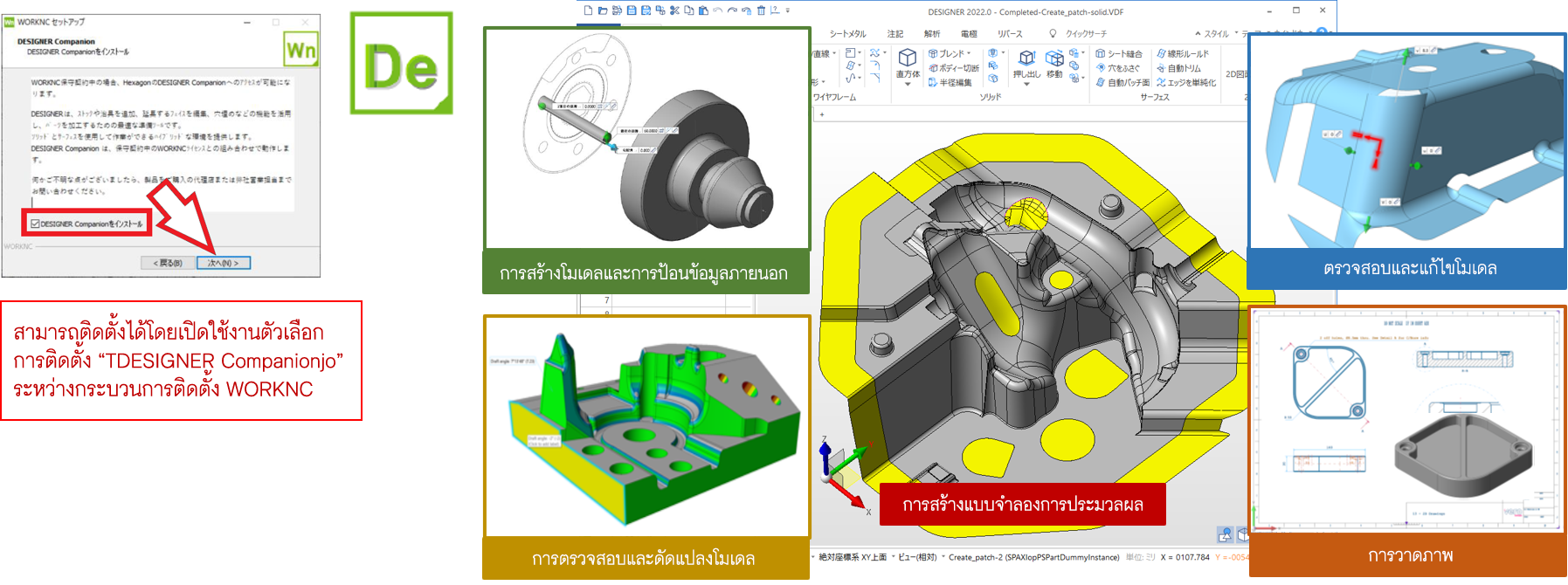Expand the 押し出し dropdown arrow
The height and width of the screenshot is (585, 1568).
(x=1026, y=84)
